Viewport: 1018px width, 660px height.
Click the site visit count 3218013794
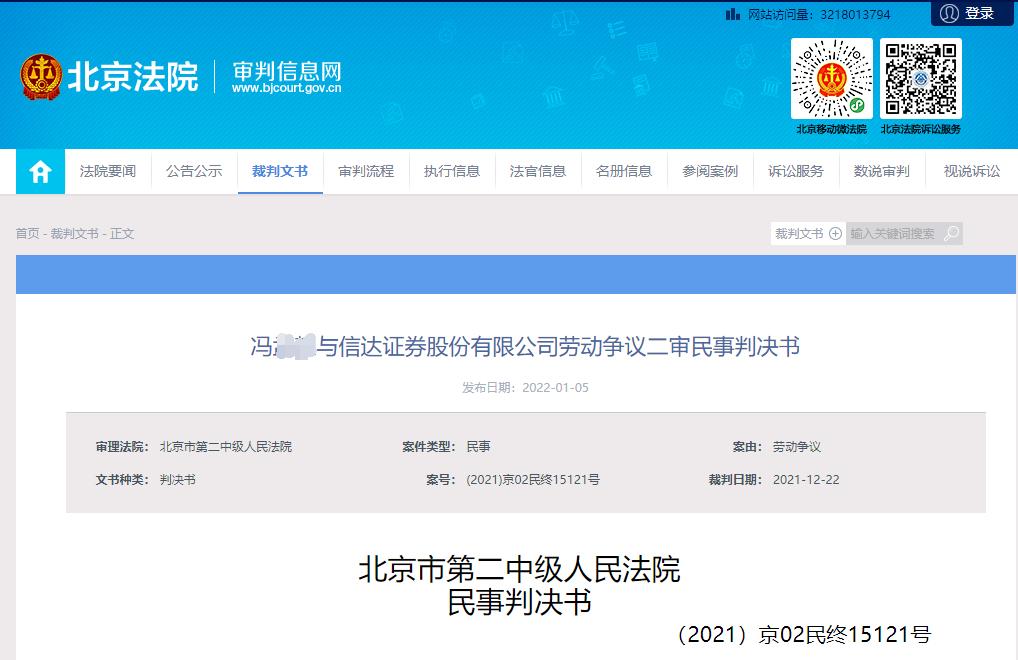coord(855,14)
